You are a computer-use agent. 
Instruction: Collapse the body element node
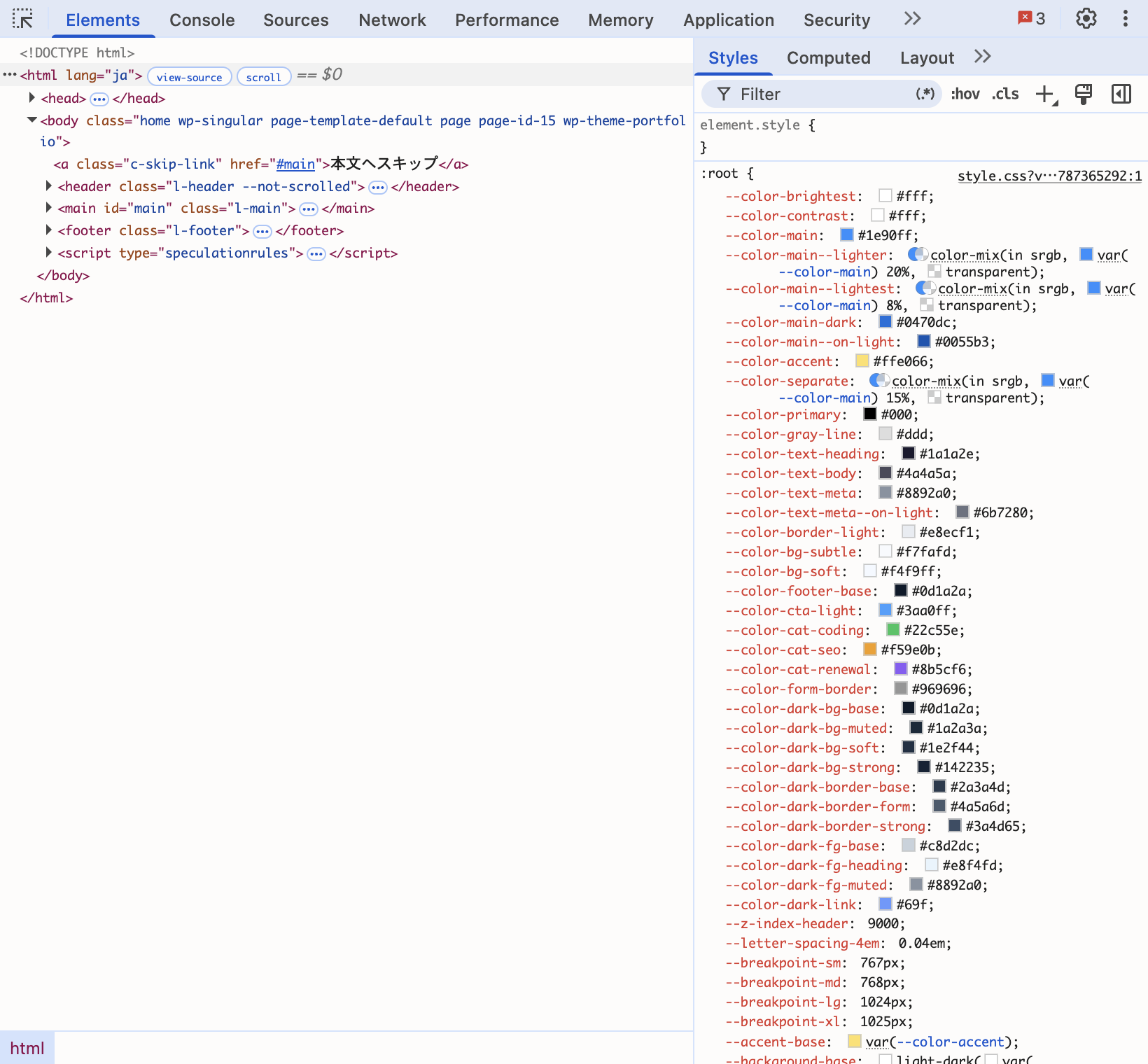click(x=31, y=120)
